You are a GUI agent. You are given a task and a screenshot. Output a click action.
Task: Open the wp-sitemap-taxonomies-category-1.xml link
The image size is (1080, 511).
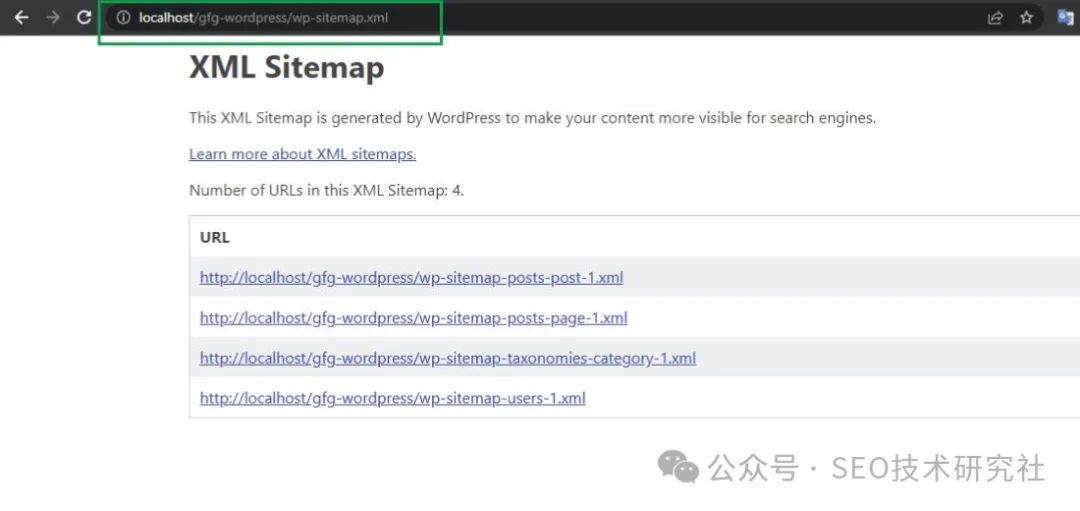[448, 358]
